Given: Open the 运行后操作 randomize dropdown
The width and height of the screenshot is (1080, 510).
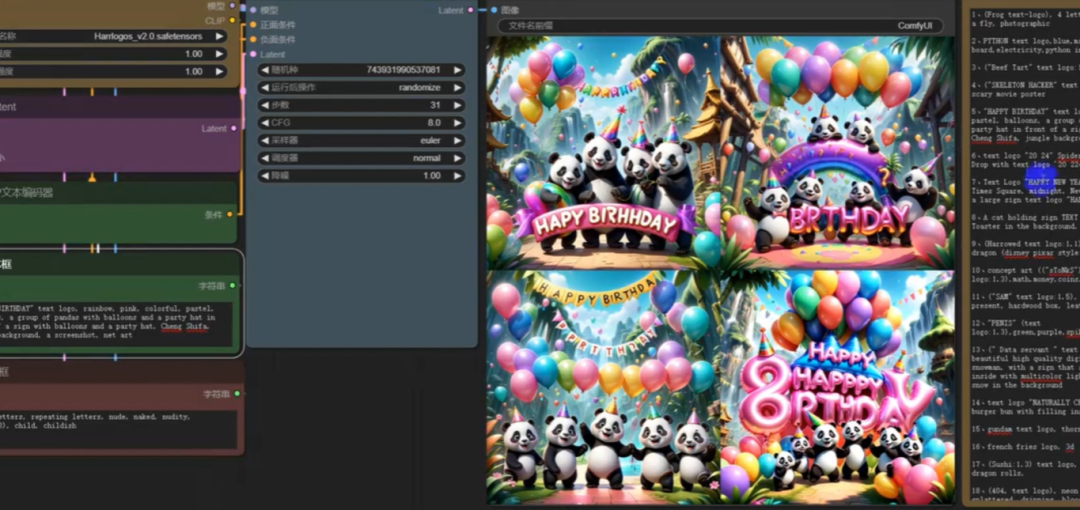Looking at the screenshot, I should pyautogui.click(x=361, y=88).
